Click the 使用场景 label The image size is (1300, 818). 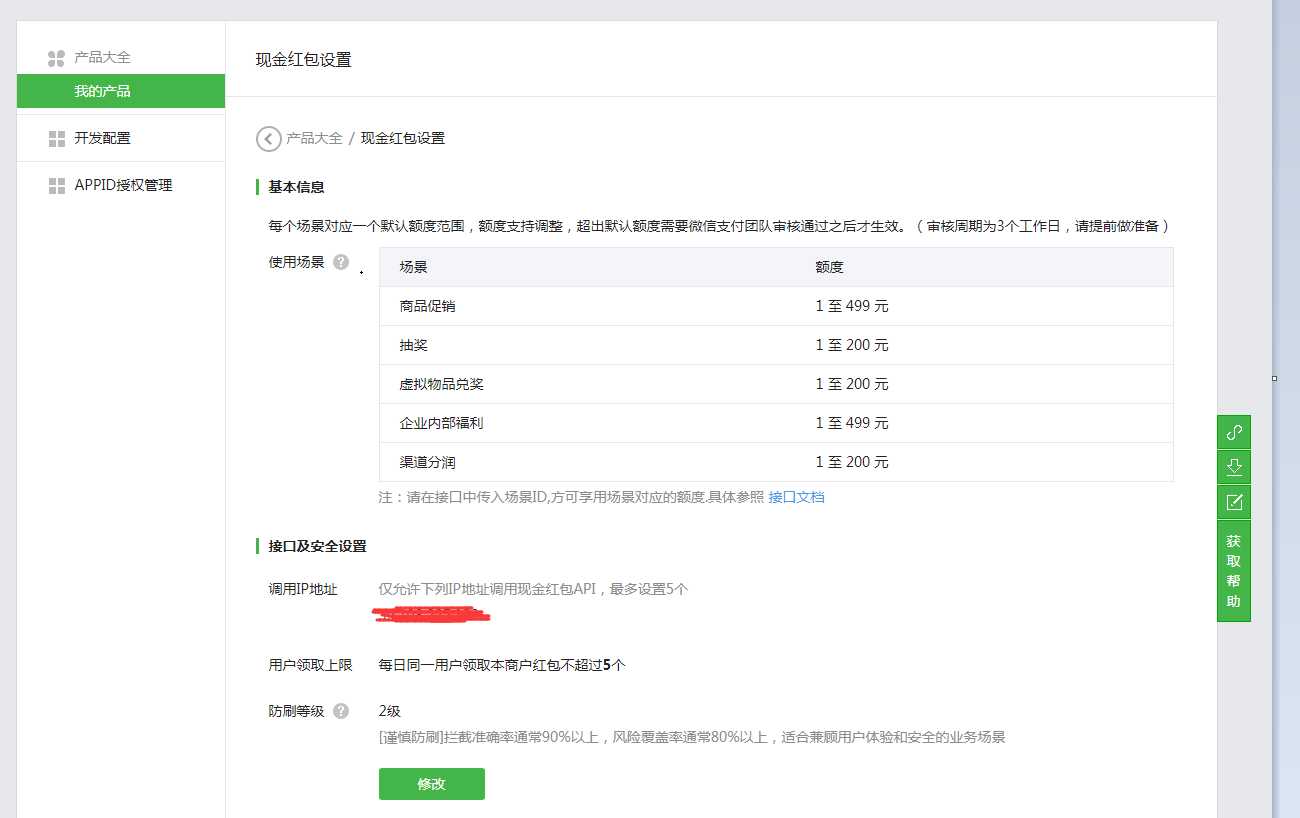click(x=296, y=262)
